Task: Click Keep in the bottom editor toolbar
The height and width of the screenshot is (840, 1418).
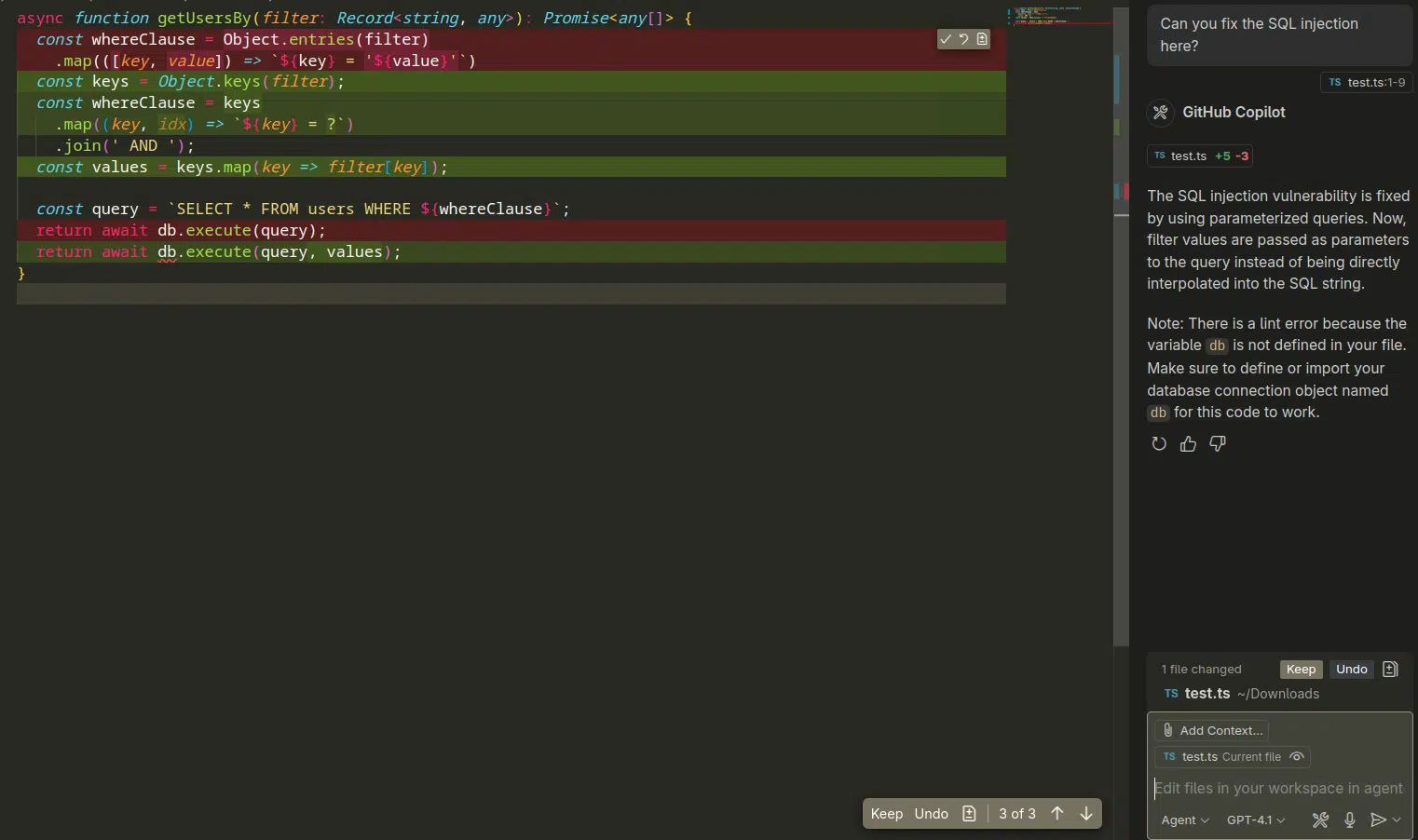Action: [x=887, y=814]
